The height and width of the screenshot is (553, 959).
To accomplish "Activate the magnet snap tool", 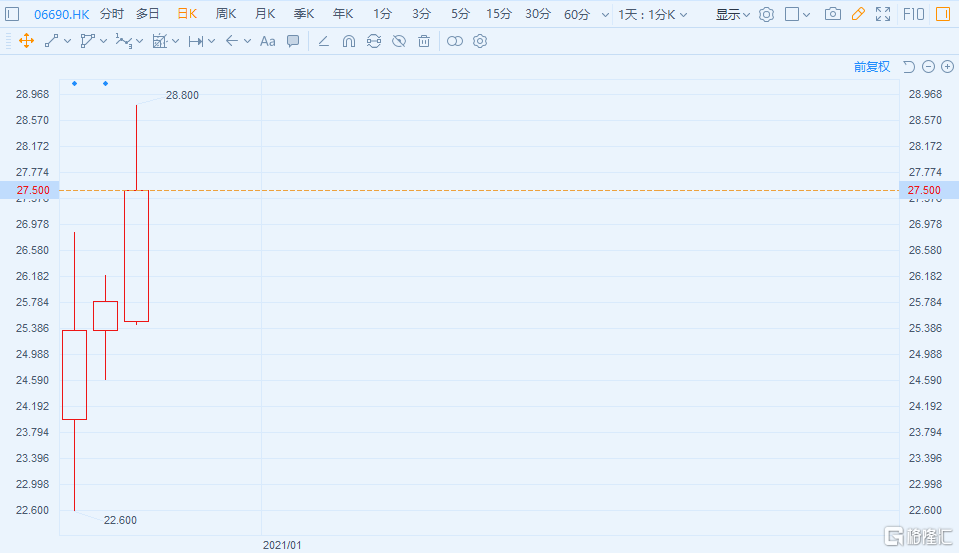I will point(348,41).
